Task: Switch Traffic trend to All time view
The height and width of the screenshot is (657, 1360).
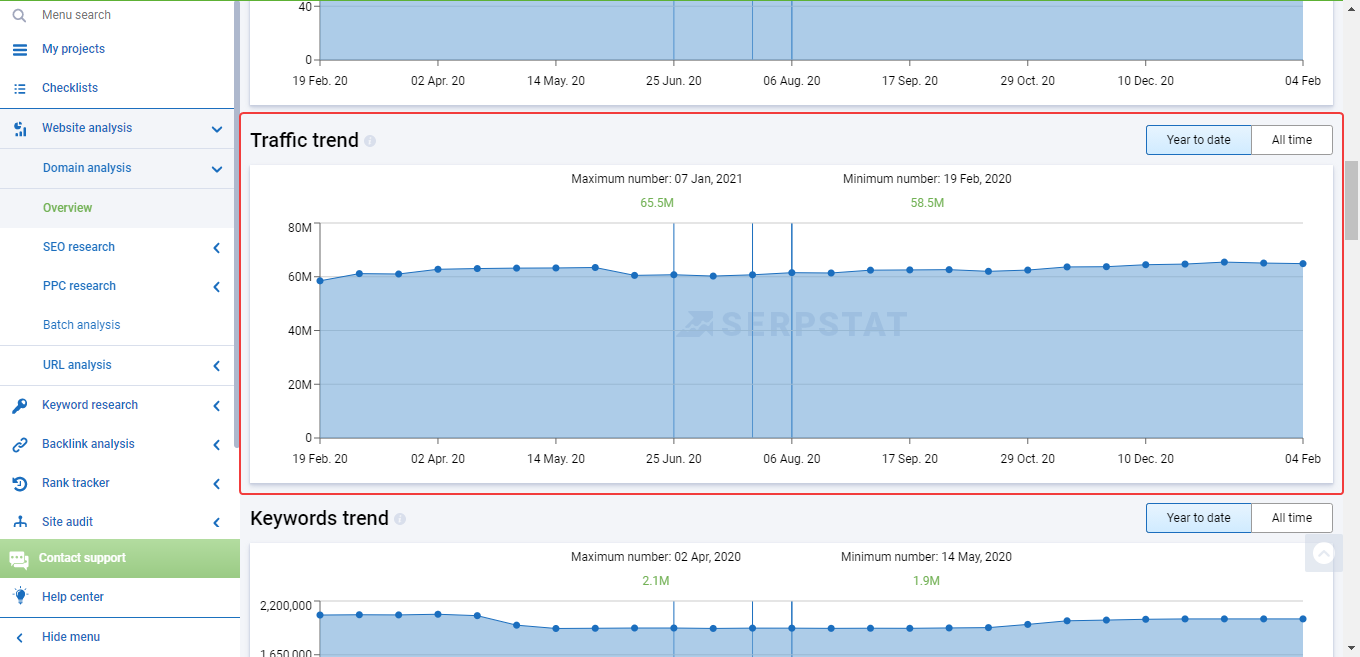Action: (x=1292, y=139)
